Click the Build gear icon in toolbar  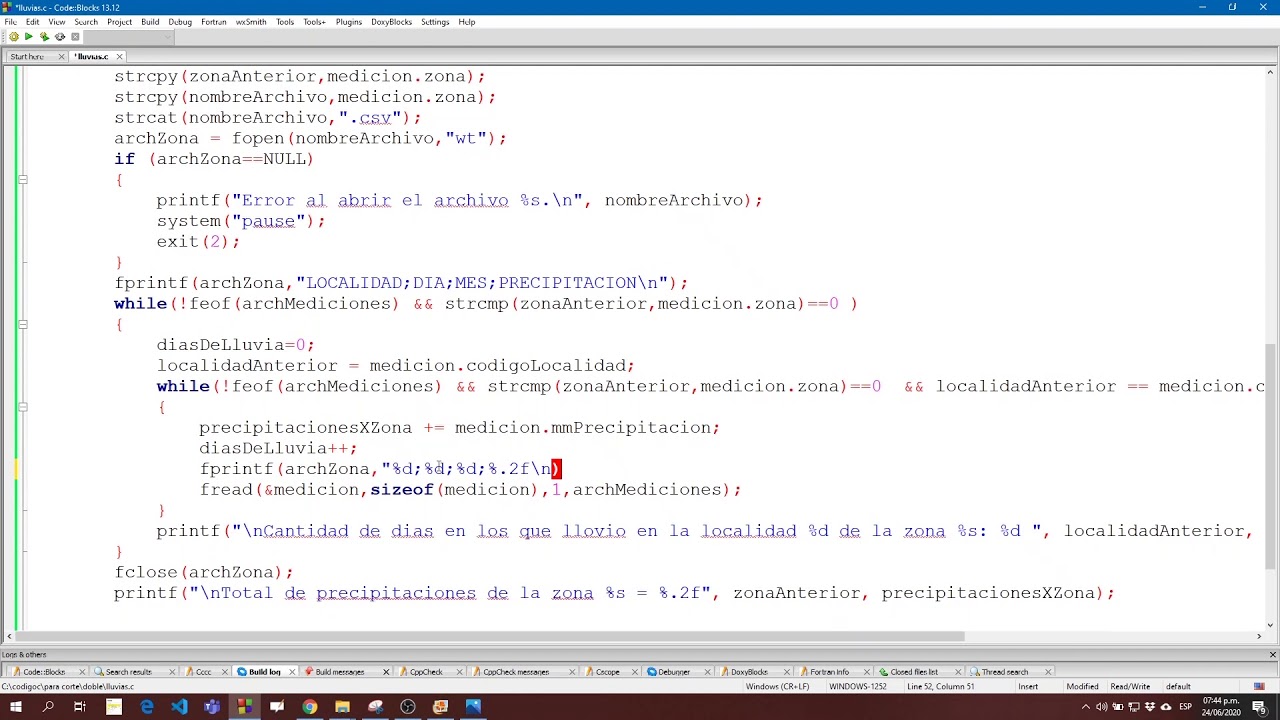point(13,37)
